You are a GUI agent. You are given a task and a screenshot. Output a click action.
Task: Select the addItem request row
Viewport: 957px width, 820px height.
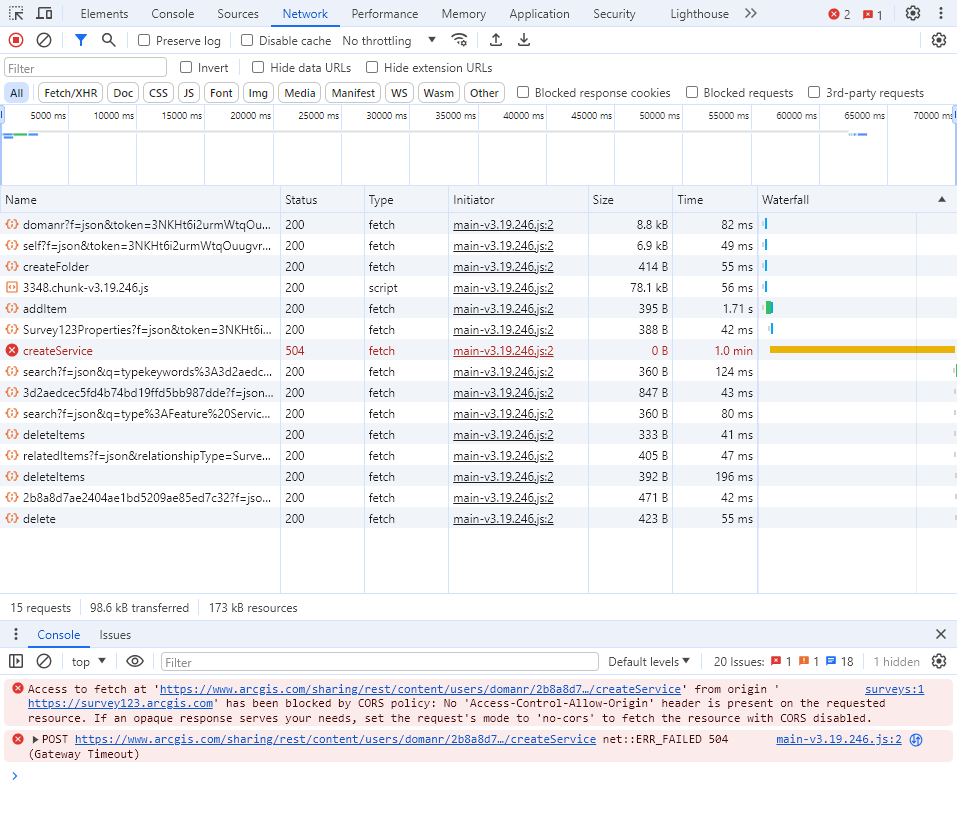coord(378,309)
